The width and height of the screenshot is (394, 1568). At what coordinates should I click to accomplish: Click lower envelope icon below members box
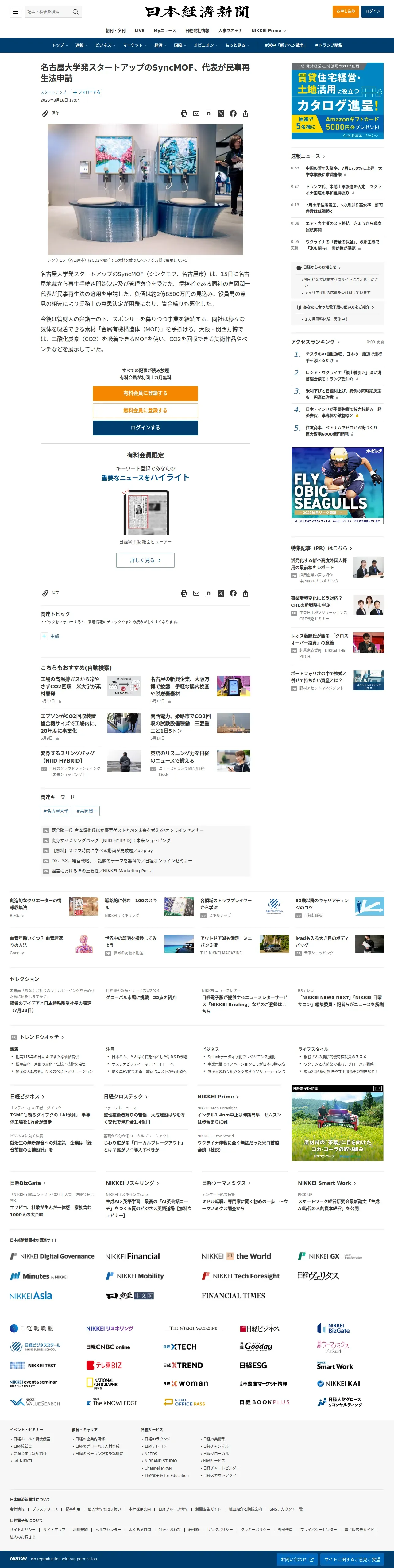[196, 594]
